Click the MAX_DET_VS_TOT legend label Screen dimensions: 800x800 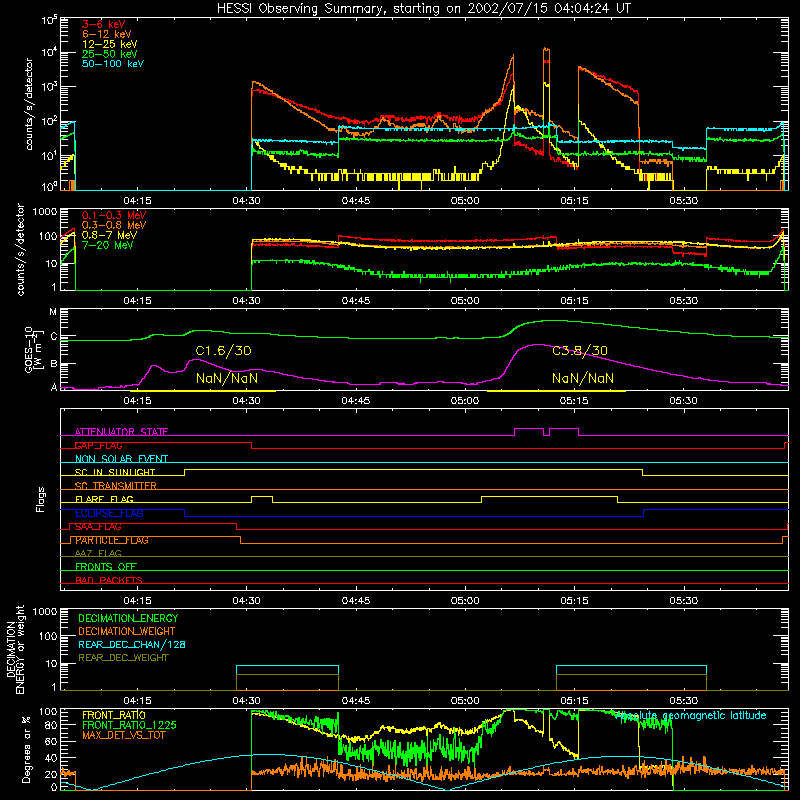pyautogui.click(x=123, y=736)
